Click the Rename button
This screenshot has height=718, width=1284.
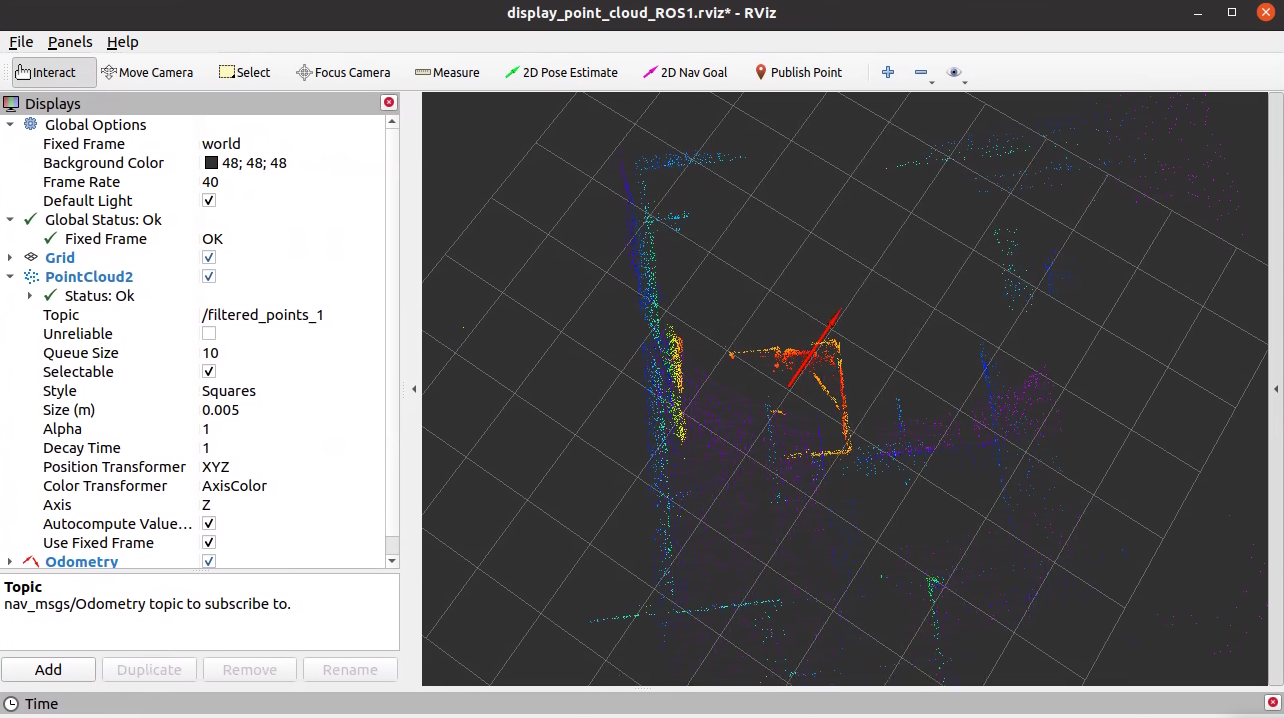[x=350, y=670]
